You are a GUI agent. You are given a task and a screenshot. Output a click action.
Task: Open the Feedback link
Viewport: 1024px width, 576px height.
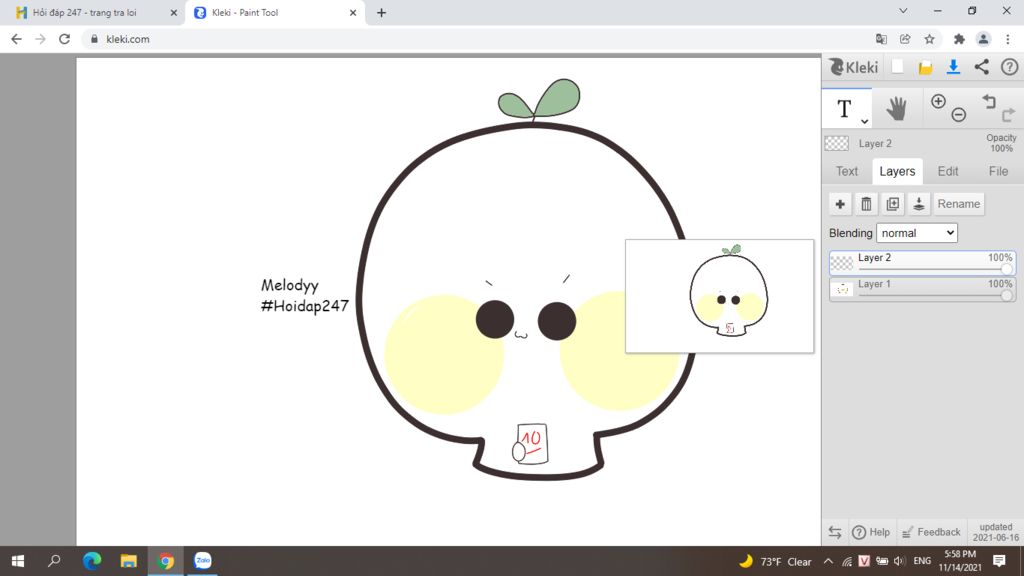[x=931, y=532]
